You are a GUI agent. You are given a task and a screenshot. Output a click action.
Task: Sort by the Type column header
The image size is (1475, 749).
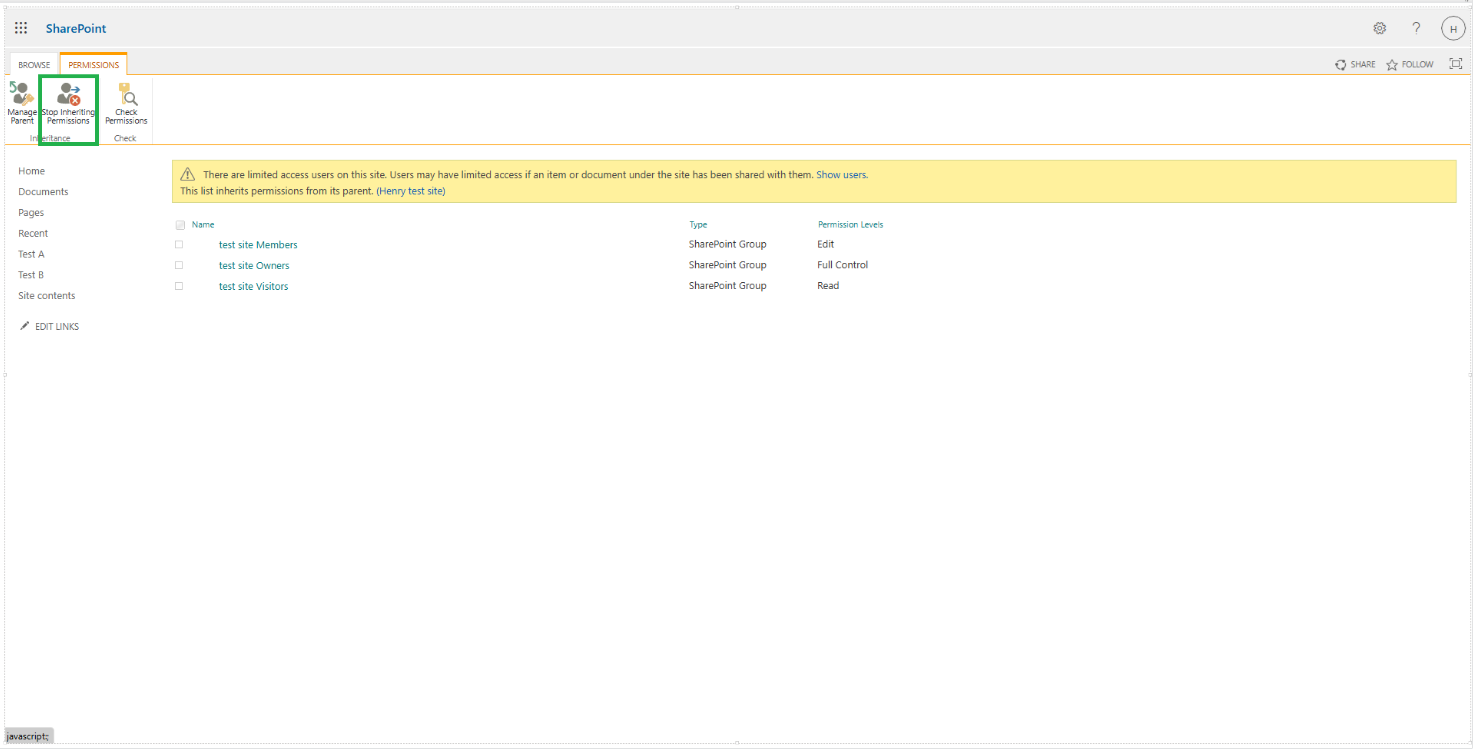(698, 225)
